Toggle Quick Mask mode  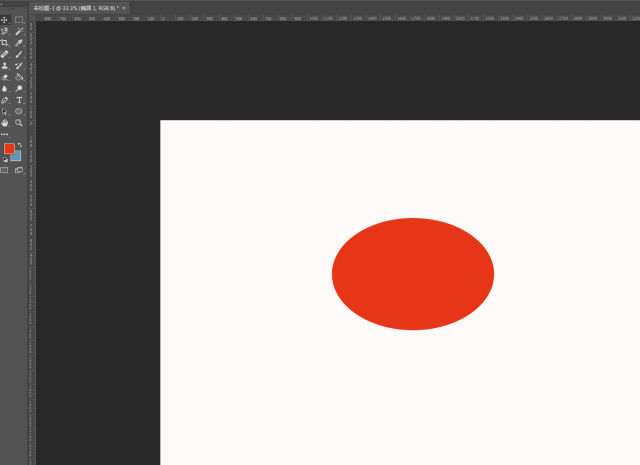point(4,170)
